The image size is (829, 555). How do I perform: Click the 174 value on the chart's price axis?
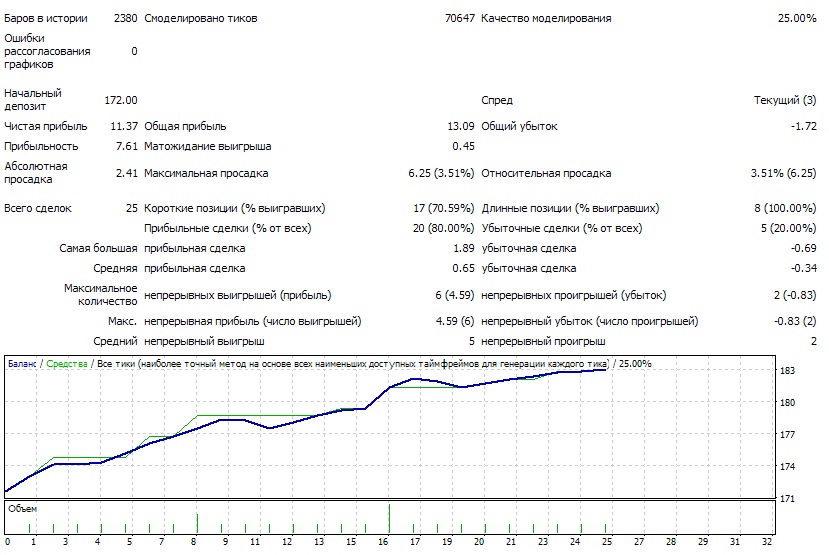tap(787, 467)
